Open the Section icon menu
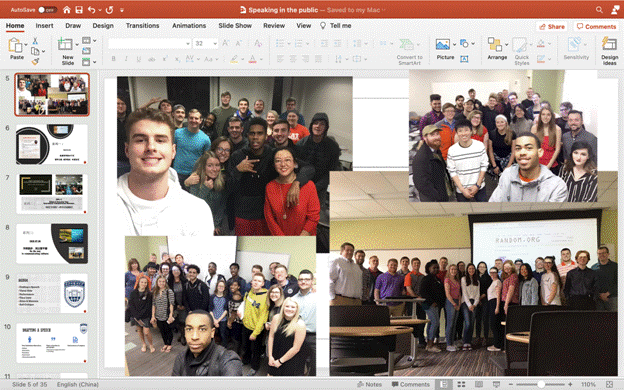Image resolution: width=624 pixels, height=390 pixels. [86, 62]
